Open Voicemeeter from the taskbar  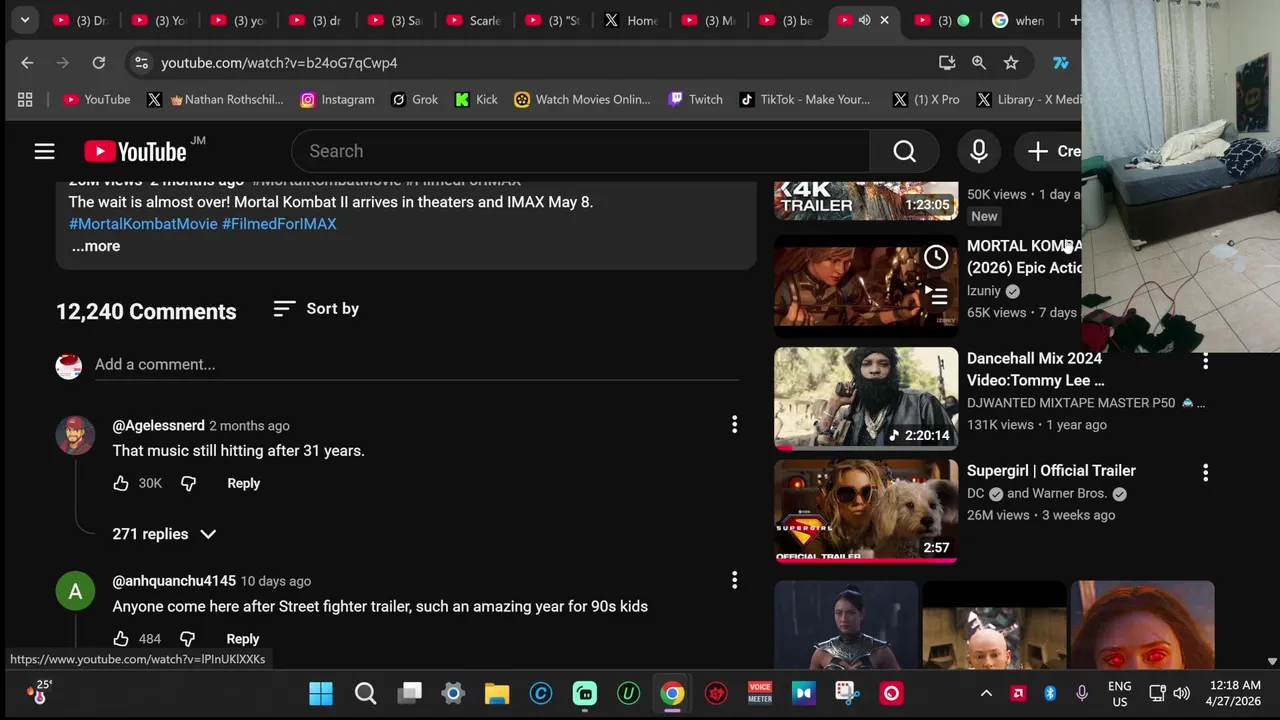click(760, 693)
